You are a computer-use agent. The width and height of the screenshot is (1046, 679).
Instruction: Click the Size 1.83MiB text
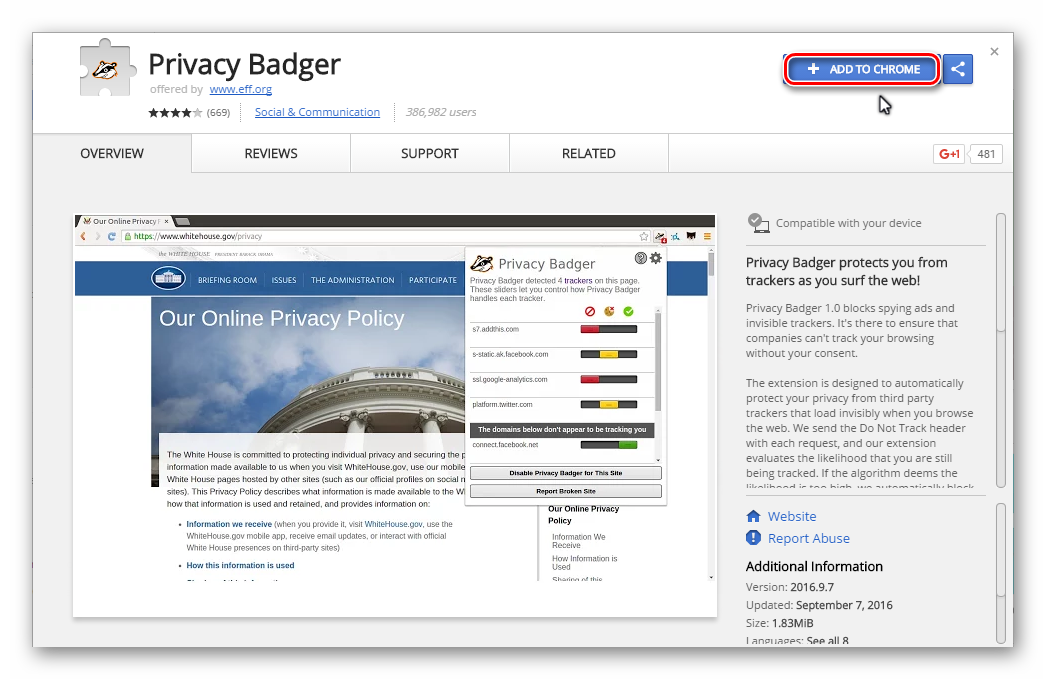tap(779, 623)
